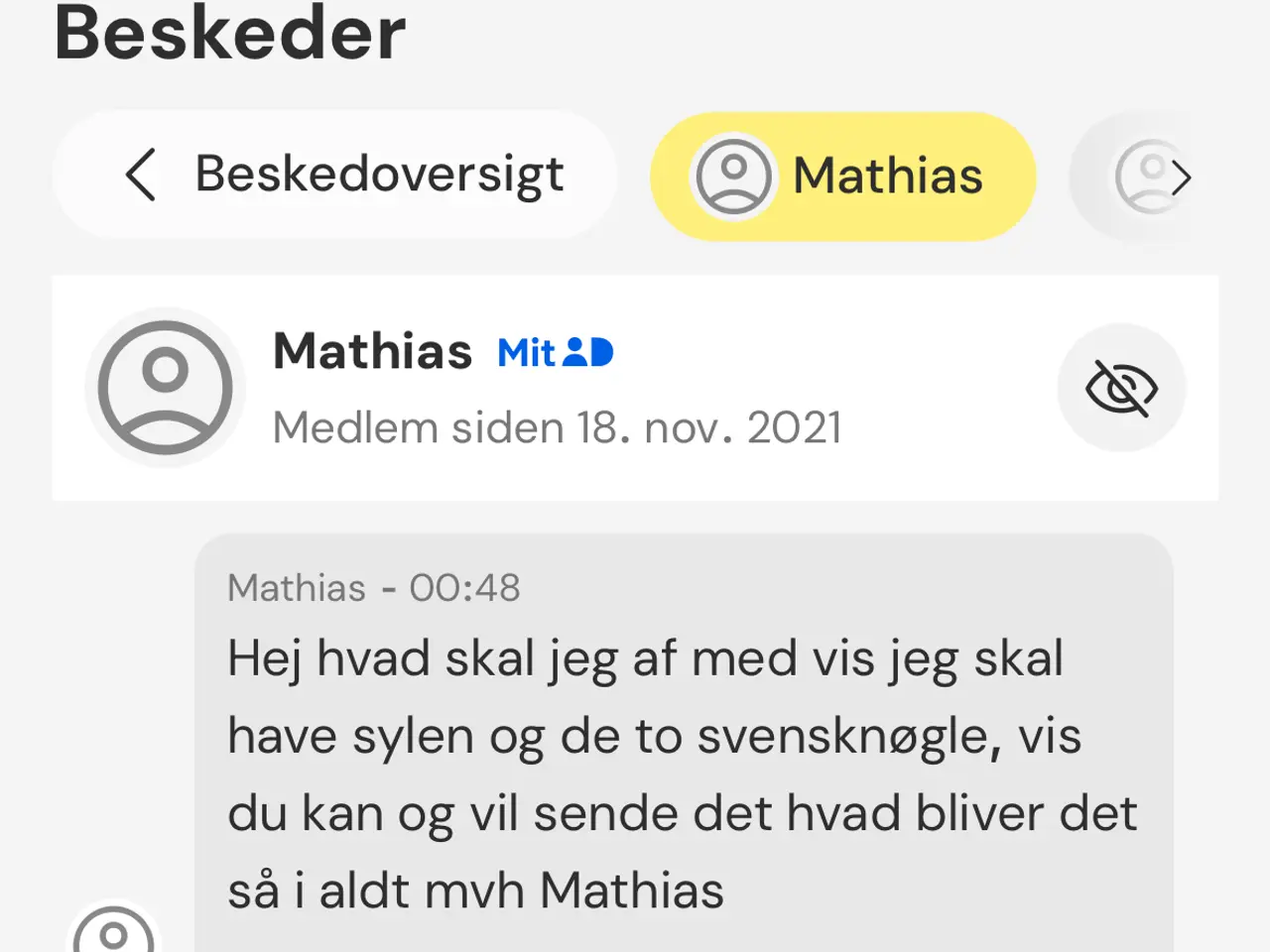This screenshot has width=1270, height=952.
Task: Click the sender name Mathias inside the message bubble
Action: [x=297, y=588]
